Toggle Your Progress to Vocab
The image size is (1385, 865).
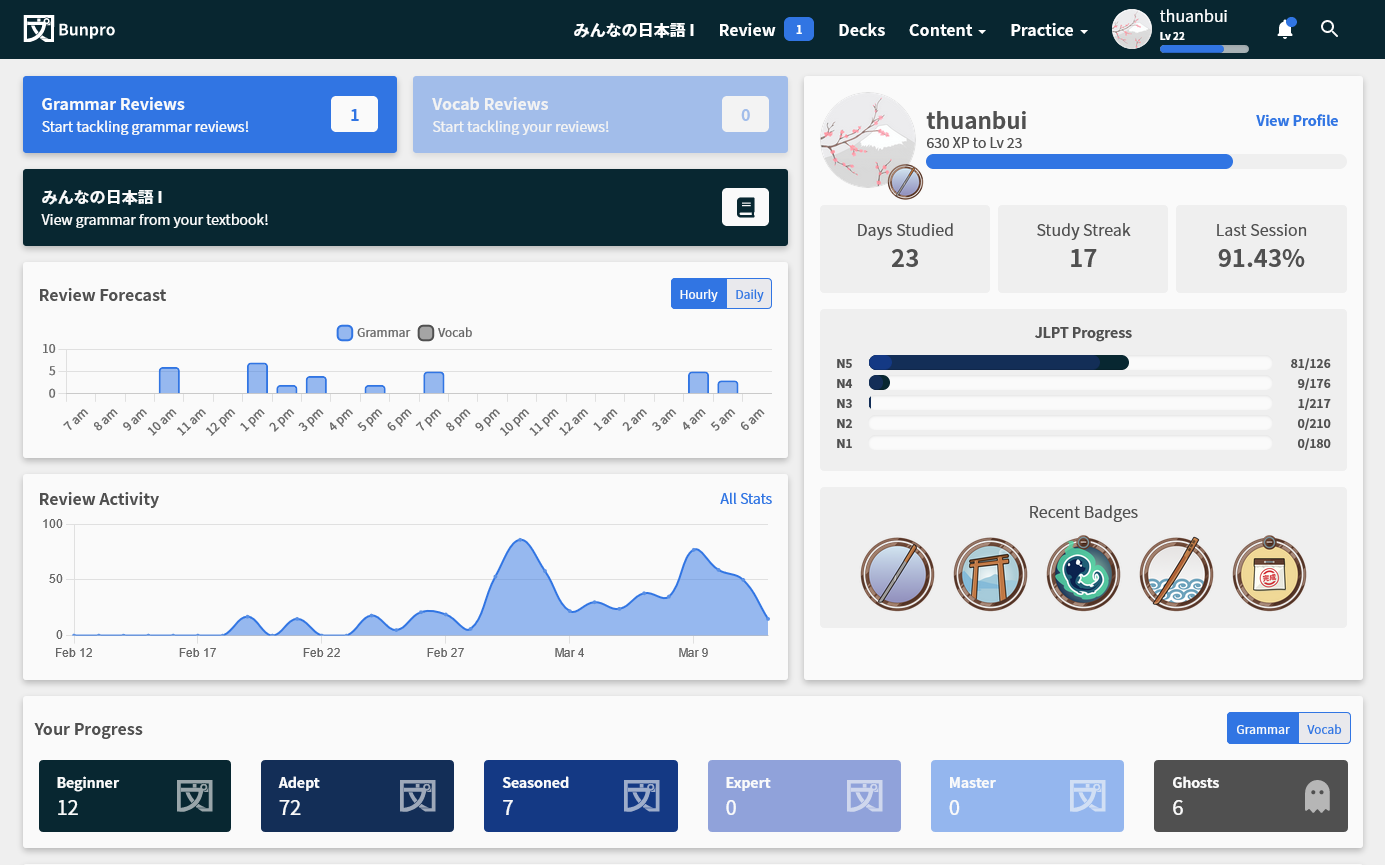pyautogui.click(x=1323, y=729)
